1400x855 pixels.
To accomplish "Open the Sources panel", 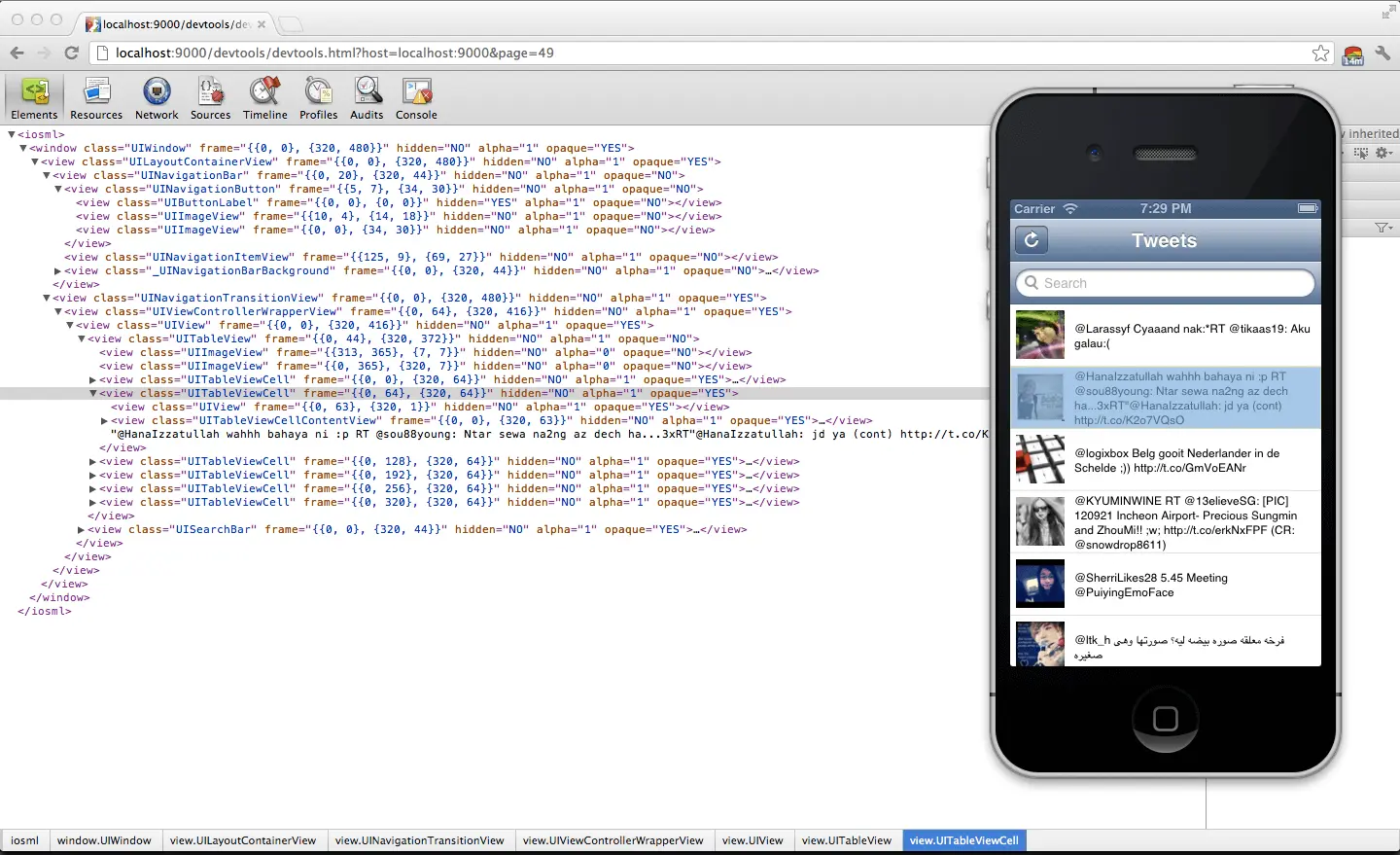I will [x=210, y=97].
